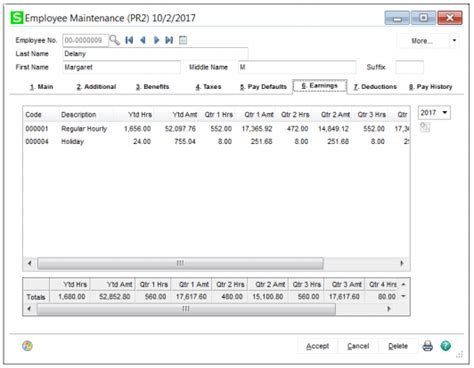474x368 pixels.
Task: Click the 14,849.12 Qtr 2 Amt cell
Action: pyautogui.click(x=333, y=129)
